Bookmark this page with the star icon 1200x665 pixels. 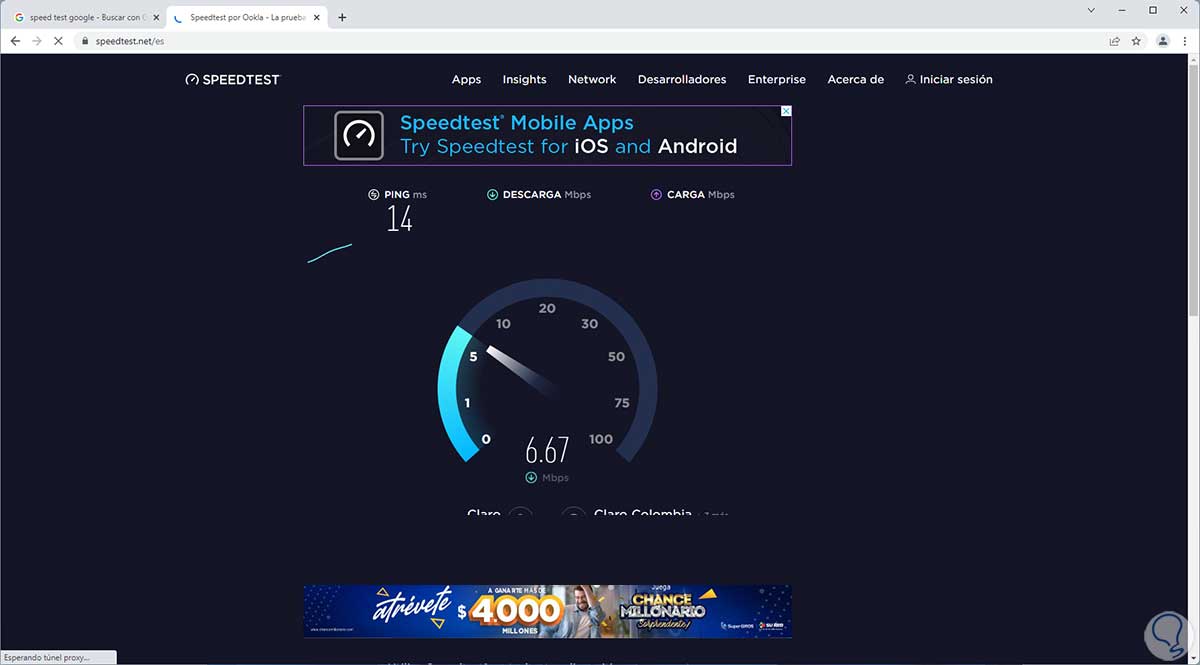tap(1136, 41)
